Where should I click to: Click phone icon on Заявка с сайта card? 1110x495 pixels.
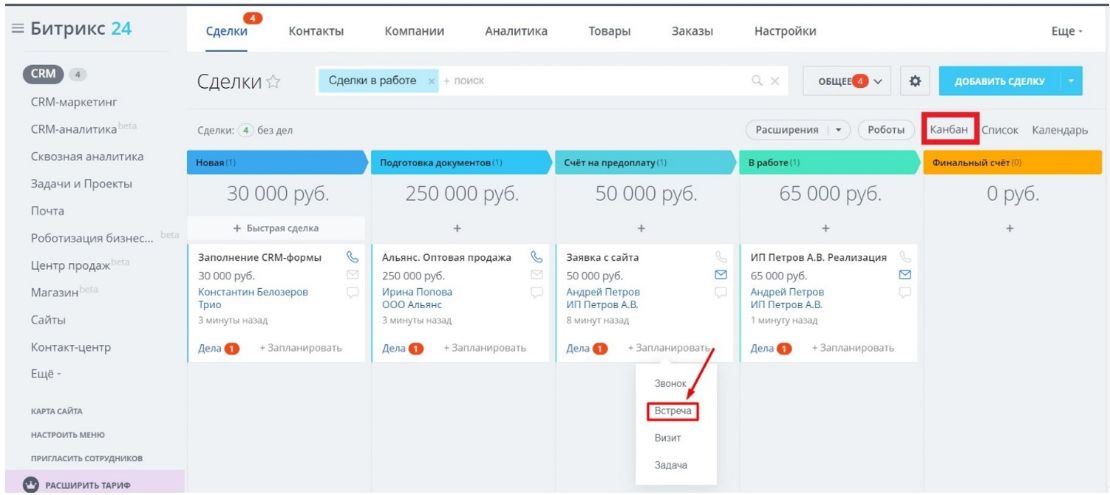[721, 257]
